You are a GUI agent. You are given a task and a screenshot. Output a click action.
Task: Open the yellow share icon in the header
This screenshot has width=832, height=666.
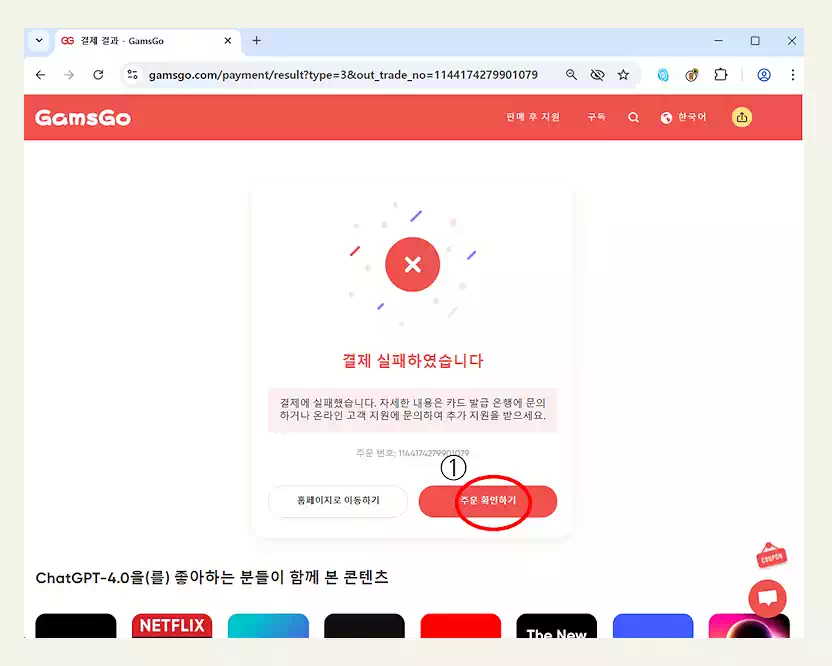[741, 117]
